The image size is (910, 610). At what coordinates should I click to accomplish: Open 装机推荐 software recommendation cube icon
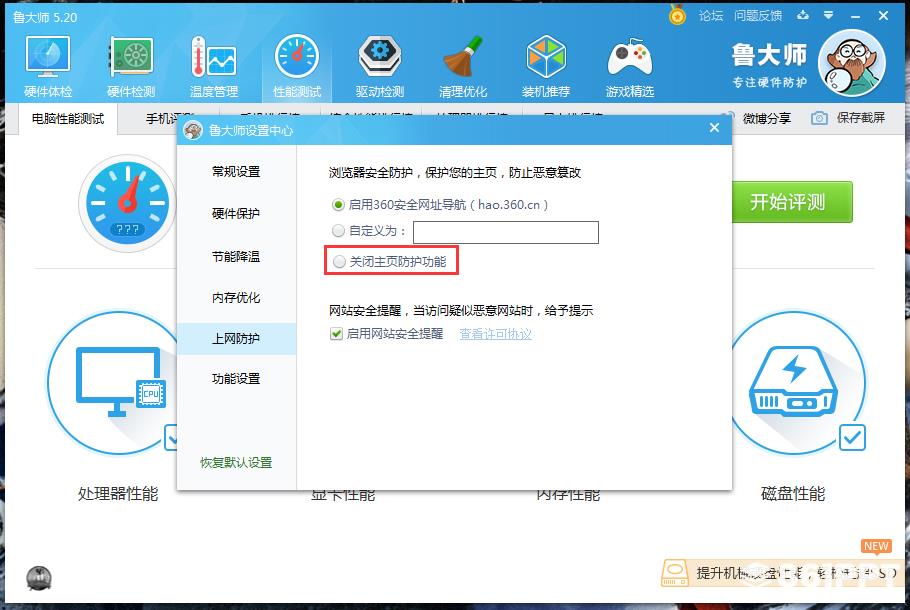coord(546,57)
